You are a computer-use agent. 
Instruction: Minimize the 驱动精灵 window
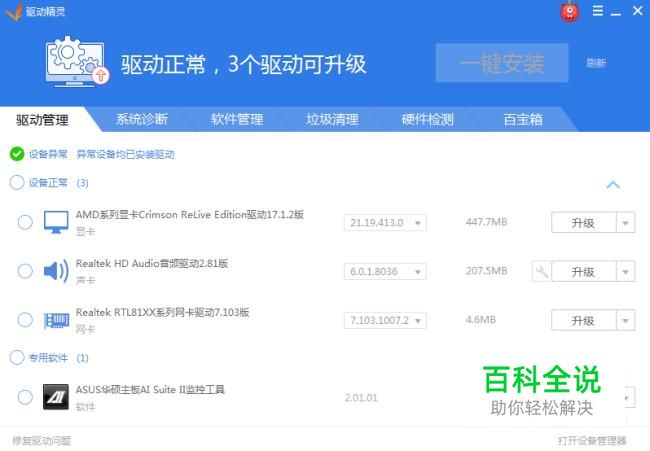click(x=616, y=14)
